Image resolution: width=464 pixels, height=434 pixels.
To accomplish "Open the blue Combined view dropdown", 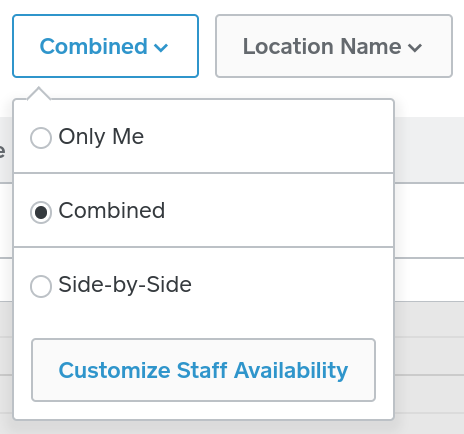I will tap(105, 46).
